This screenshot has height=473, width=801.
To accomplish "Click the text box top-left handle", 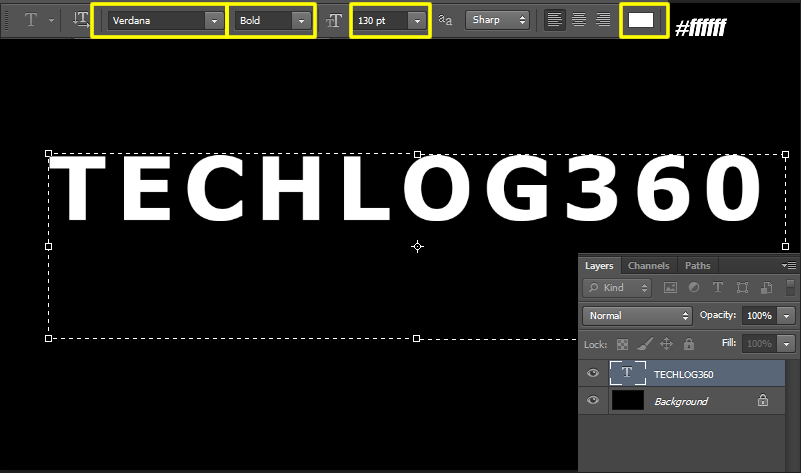I will (49, 154).
